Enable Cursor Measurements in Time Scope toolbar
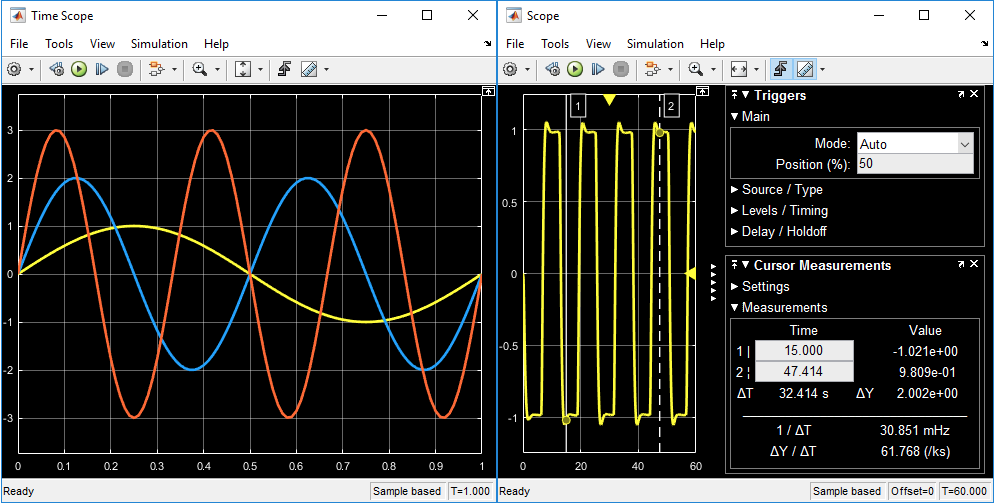Viewport: 994px width, 504px height. 308,69
